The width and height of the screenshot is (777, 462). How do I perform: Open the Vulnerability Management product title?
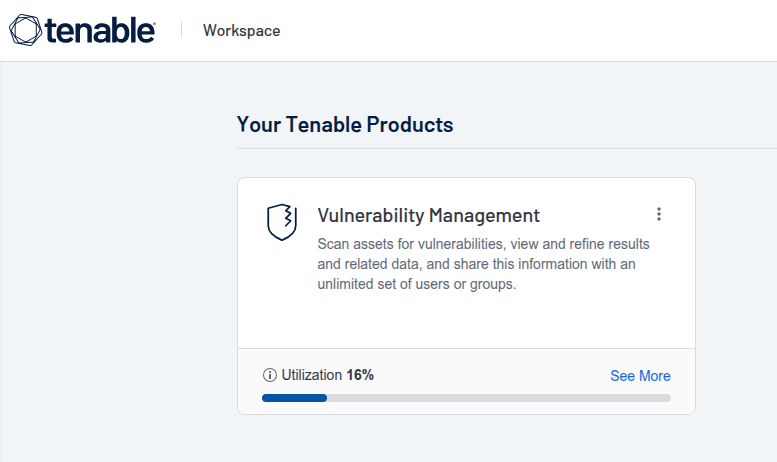point(428,215)
